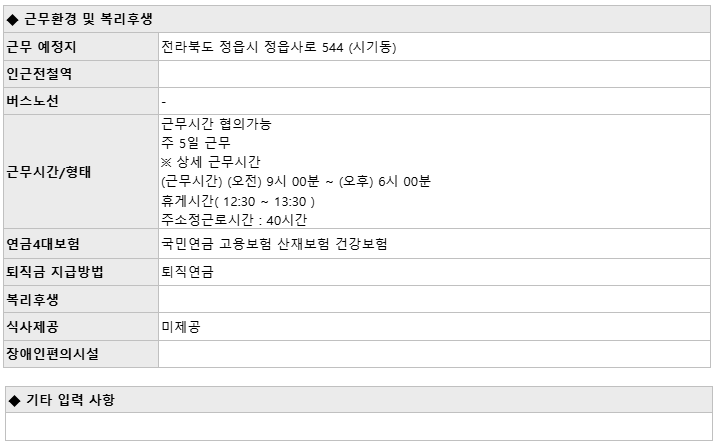The height and width of the screenshot is (445, 718).
Task: Click the 주 5일 근무 text line
Action: (196, 143)
